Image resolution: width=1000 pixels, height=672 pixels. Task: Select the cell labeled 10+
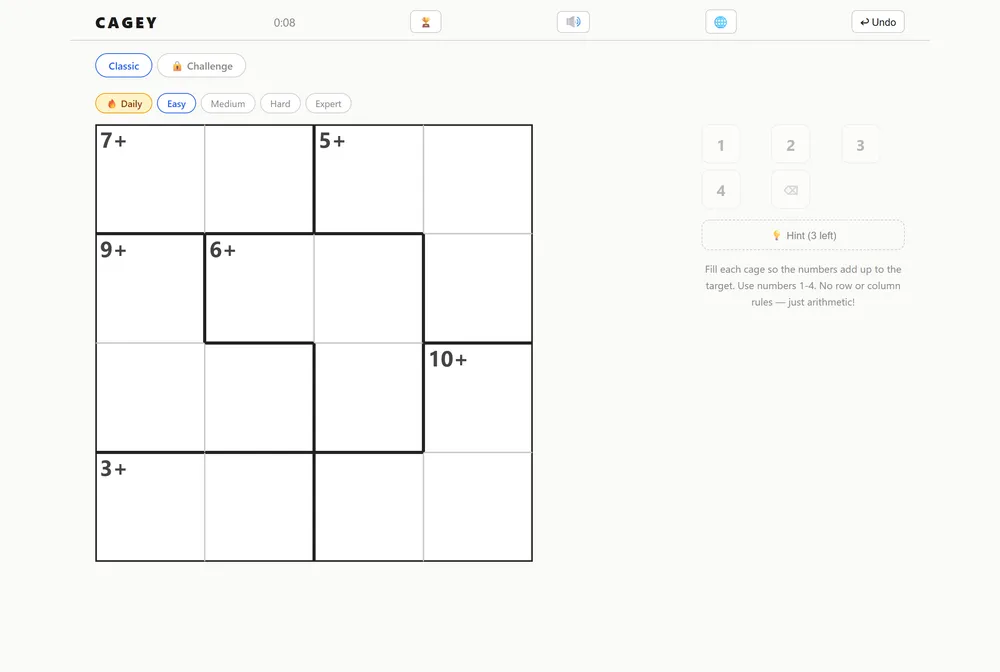point(478,398)
